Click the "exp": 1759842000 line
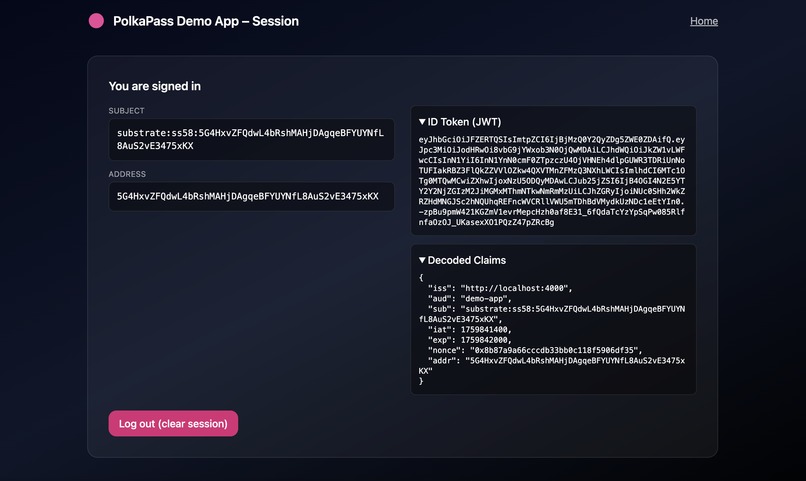The height and width of the screenshot is (481, 806). point(469,340)
